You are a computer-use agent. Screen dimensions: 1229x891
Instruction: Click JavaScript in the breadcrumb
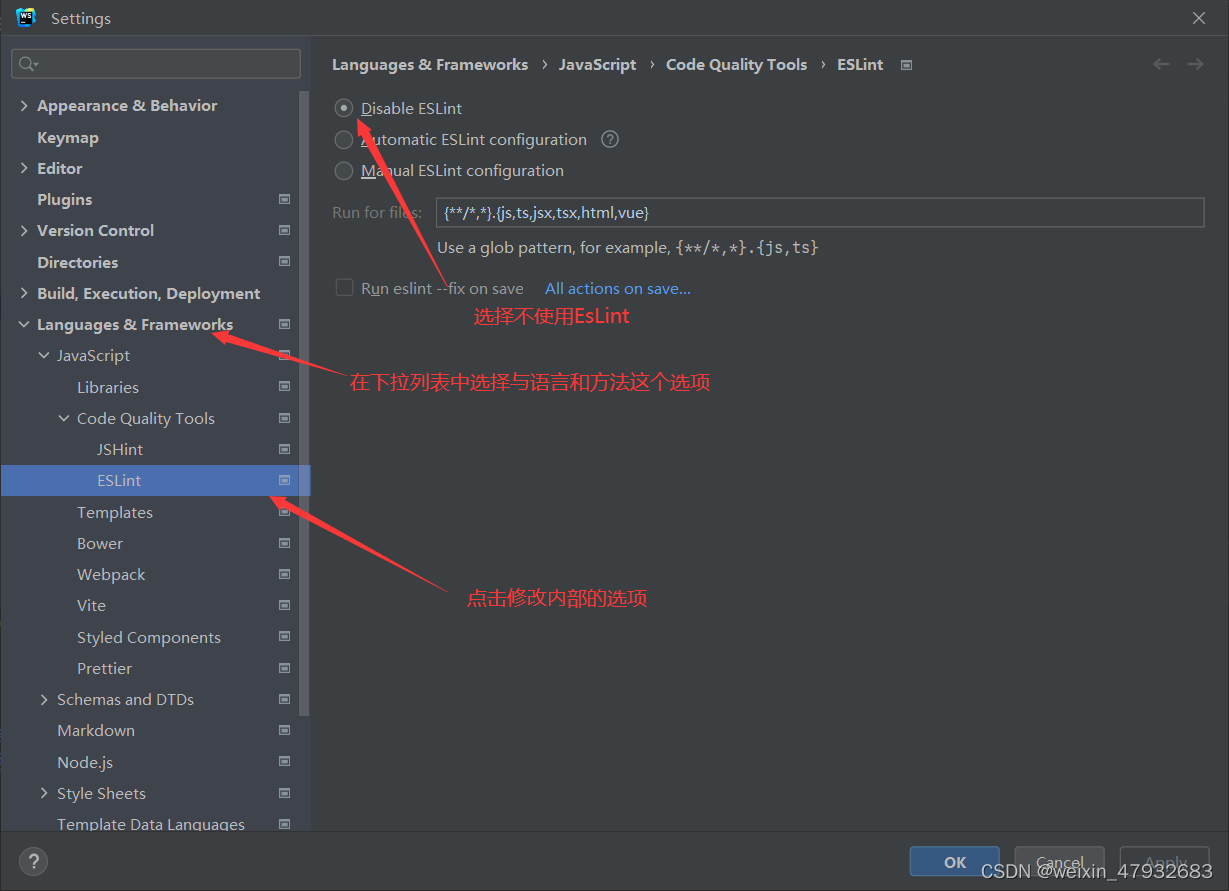598,64
